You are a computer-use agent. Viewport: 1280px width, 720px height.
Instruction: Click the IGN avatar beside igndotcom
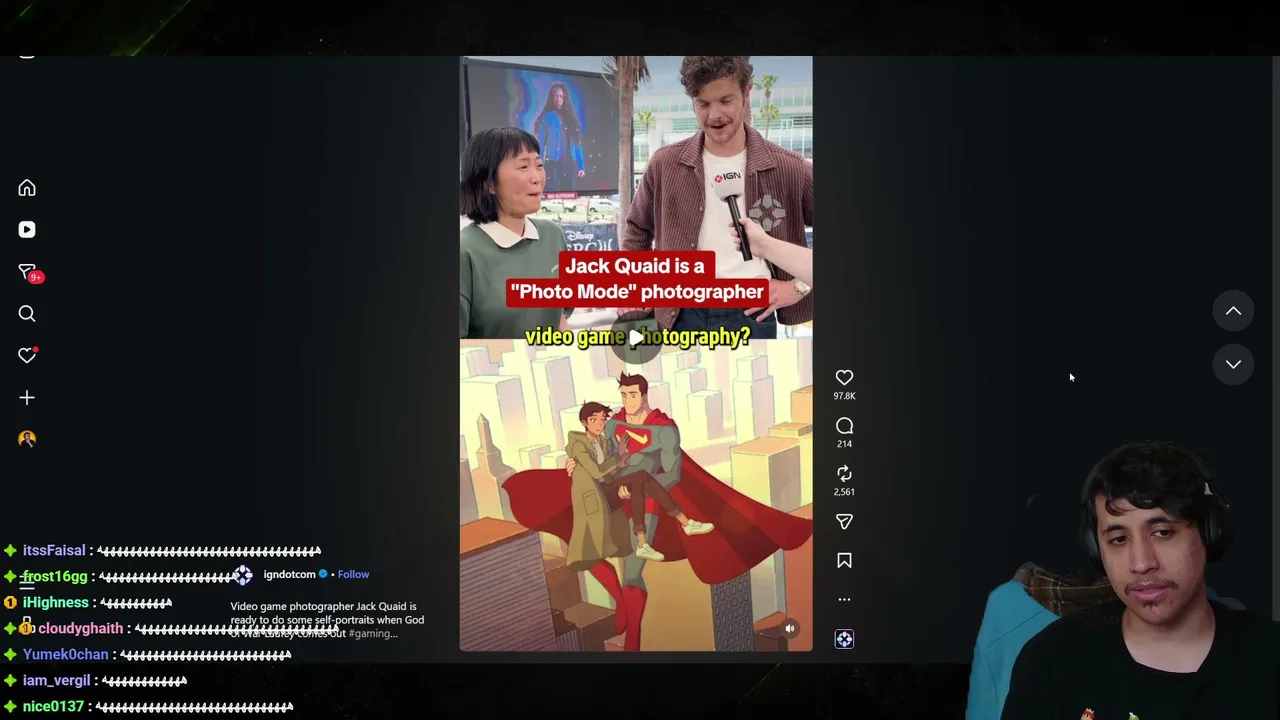pyautogui.click(x=243, y=575)
